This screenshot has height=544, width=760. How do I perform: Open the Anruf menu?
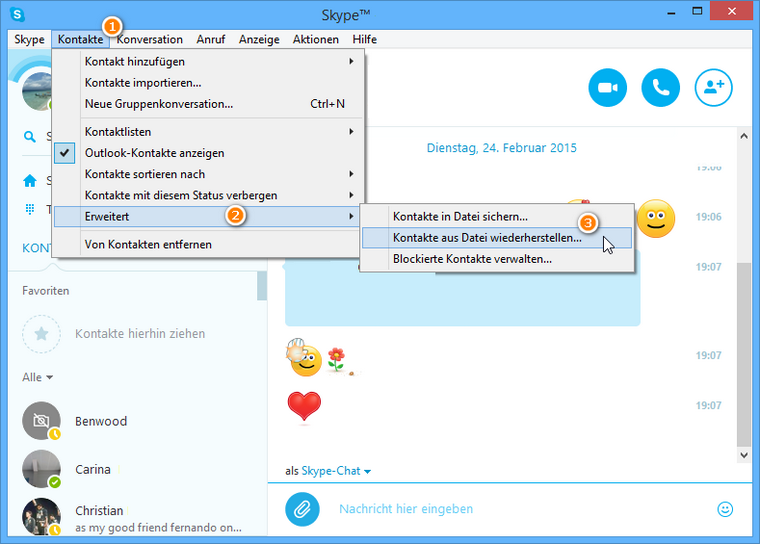pos(211,39)
